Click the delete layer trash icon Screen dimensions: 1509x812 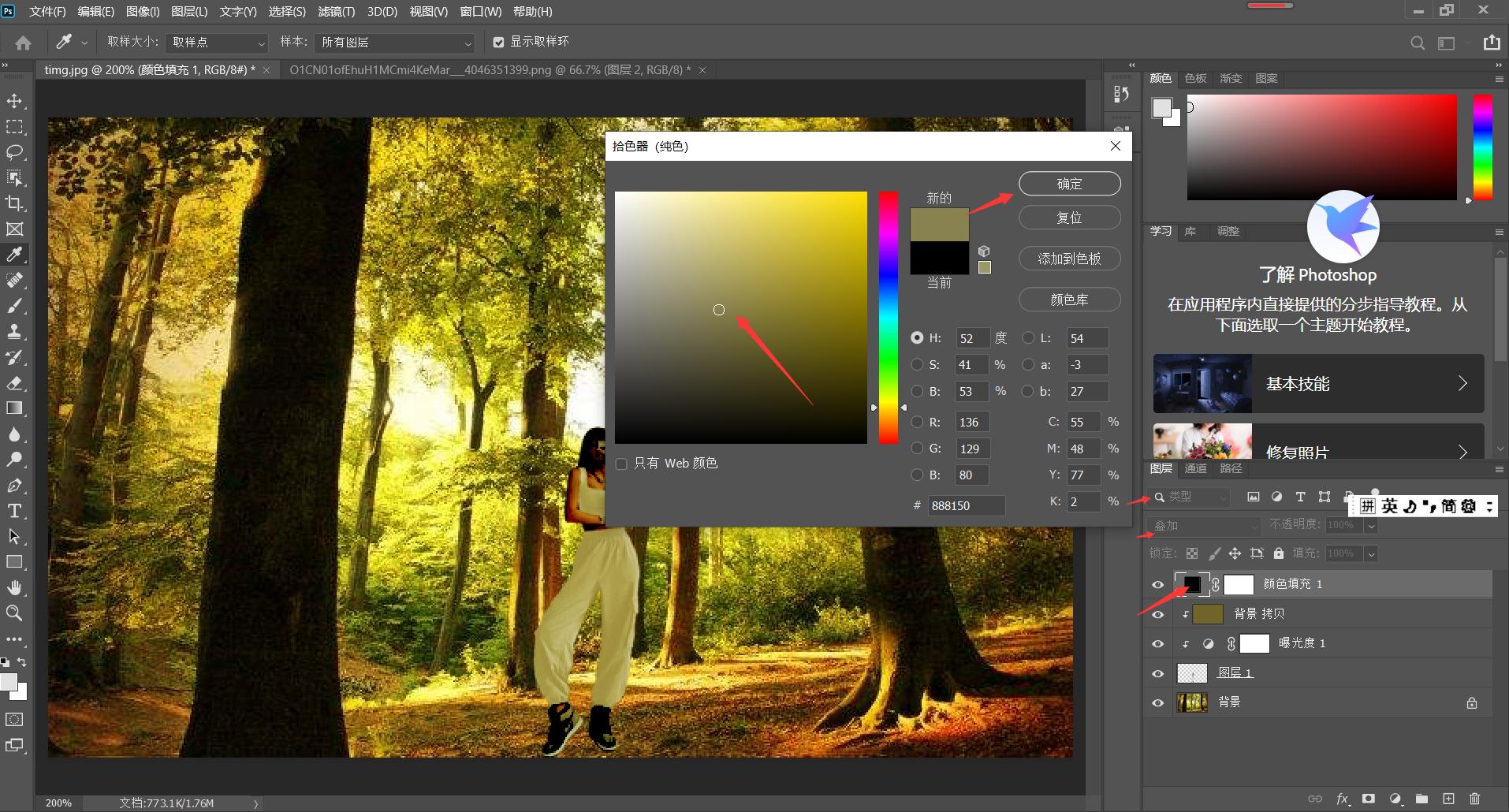(x=1475, y=799)
